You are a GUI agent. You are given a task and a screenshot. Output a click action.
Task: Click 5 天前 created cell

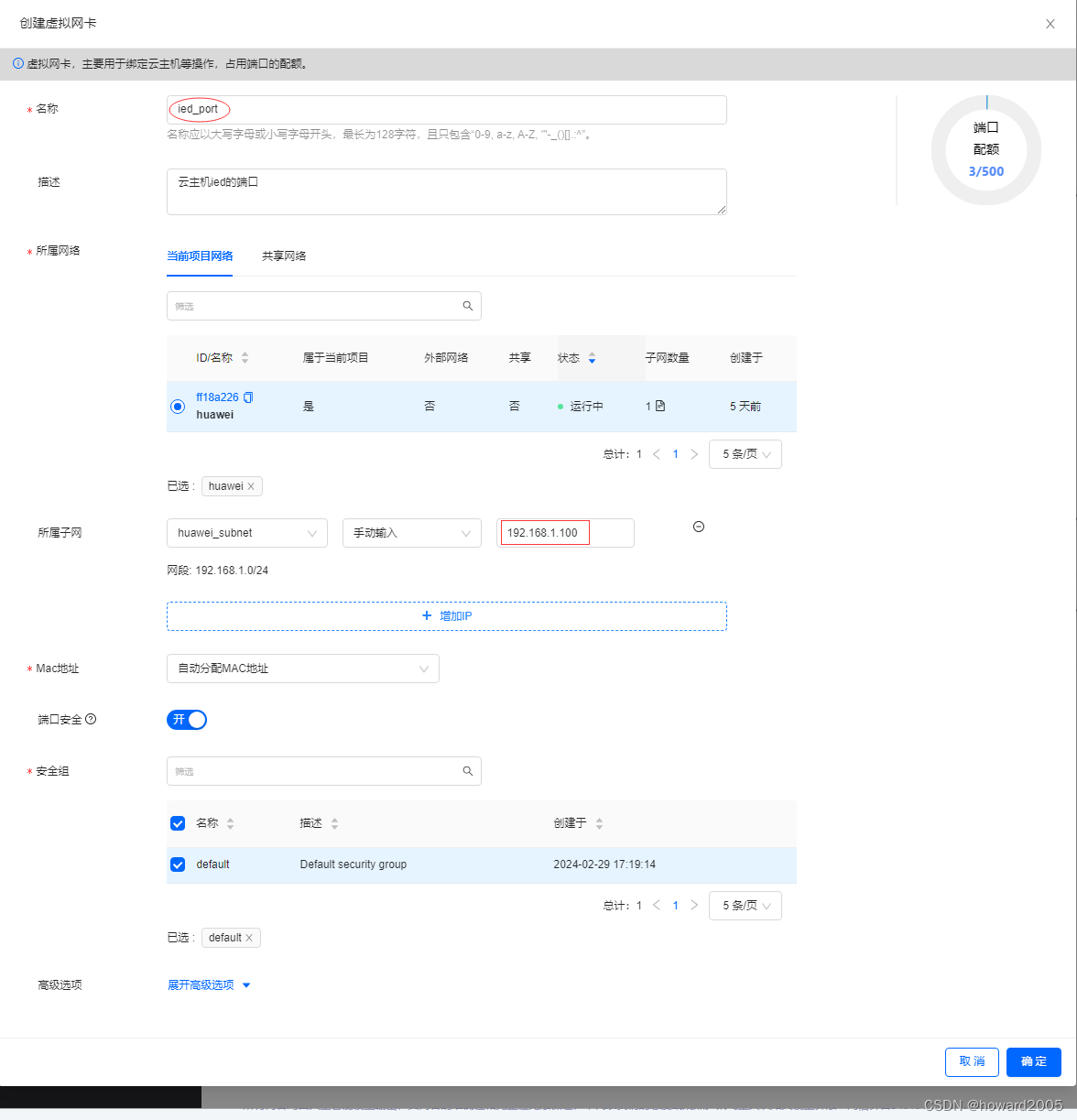pos(745,407)
